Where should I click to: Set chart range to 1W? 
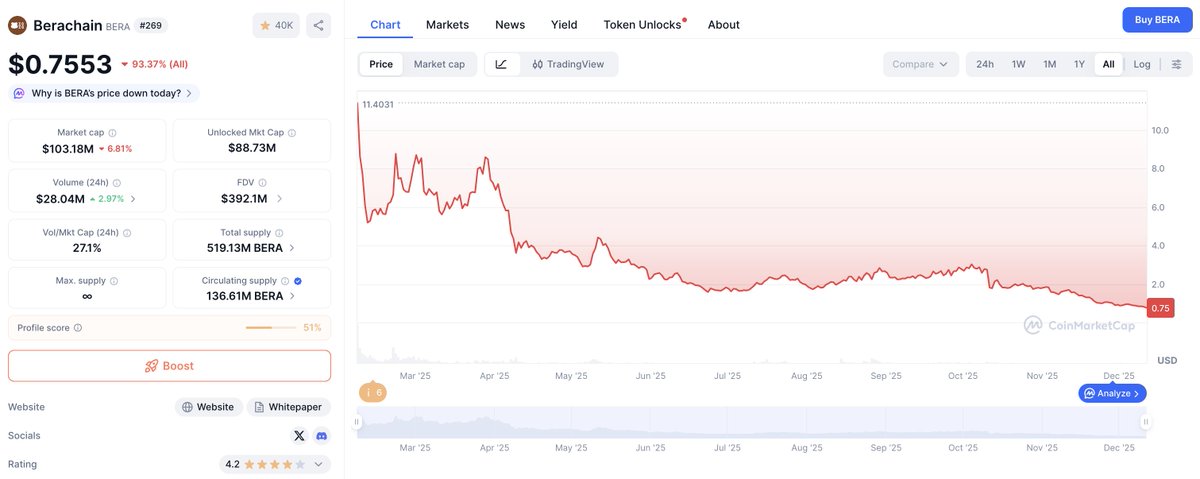[1018, 64]
